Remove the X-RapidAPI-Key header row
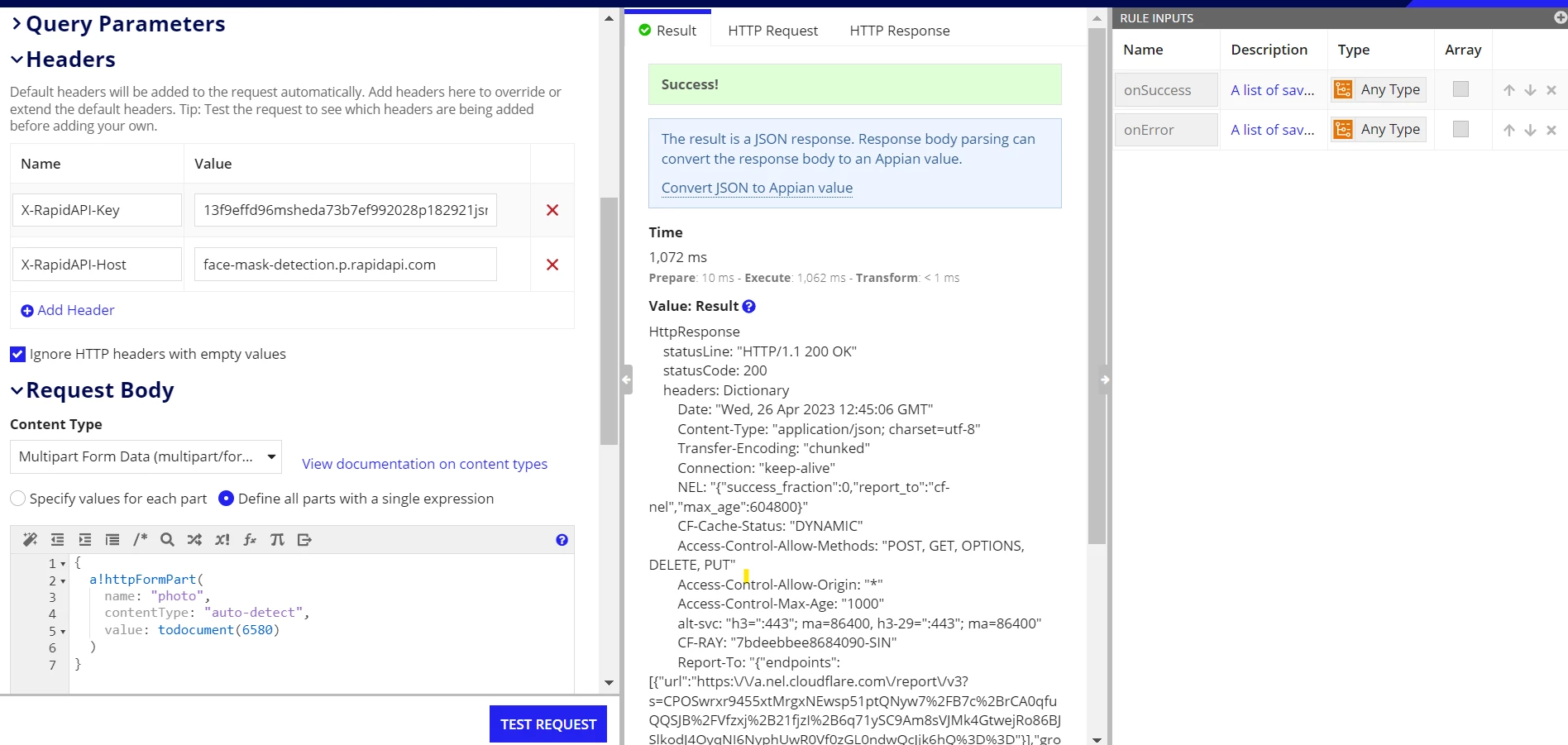 tap(552, 210)
